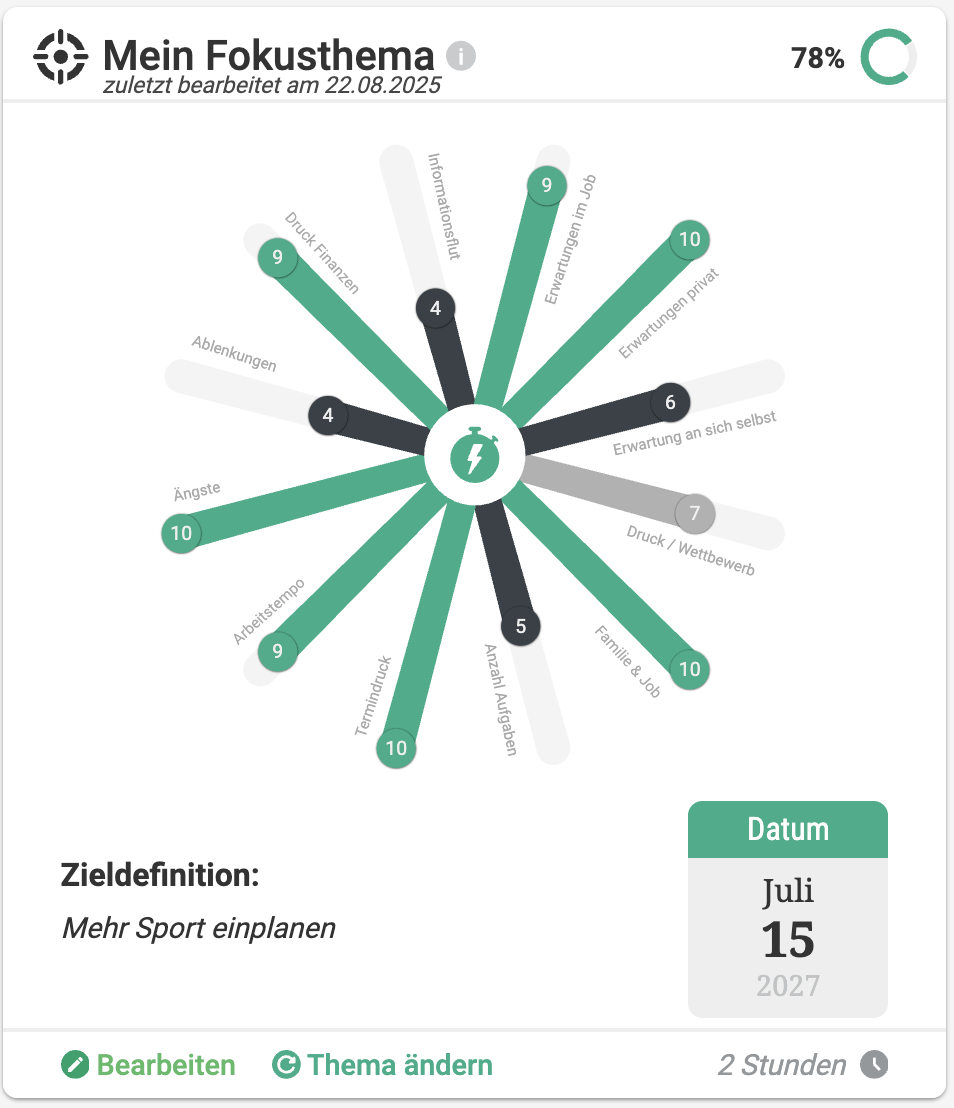
Task: Click the Zieldefinition text Mehr Sport einplanen
Action: [x=199, y=928]
